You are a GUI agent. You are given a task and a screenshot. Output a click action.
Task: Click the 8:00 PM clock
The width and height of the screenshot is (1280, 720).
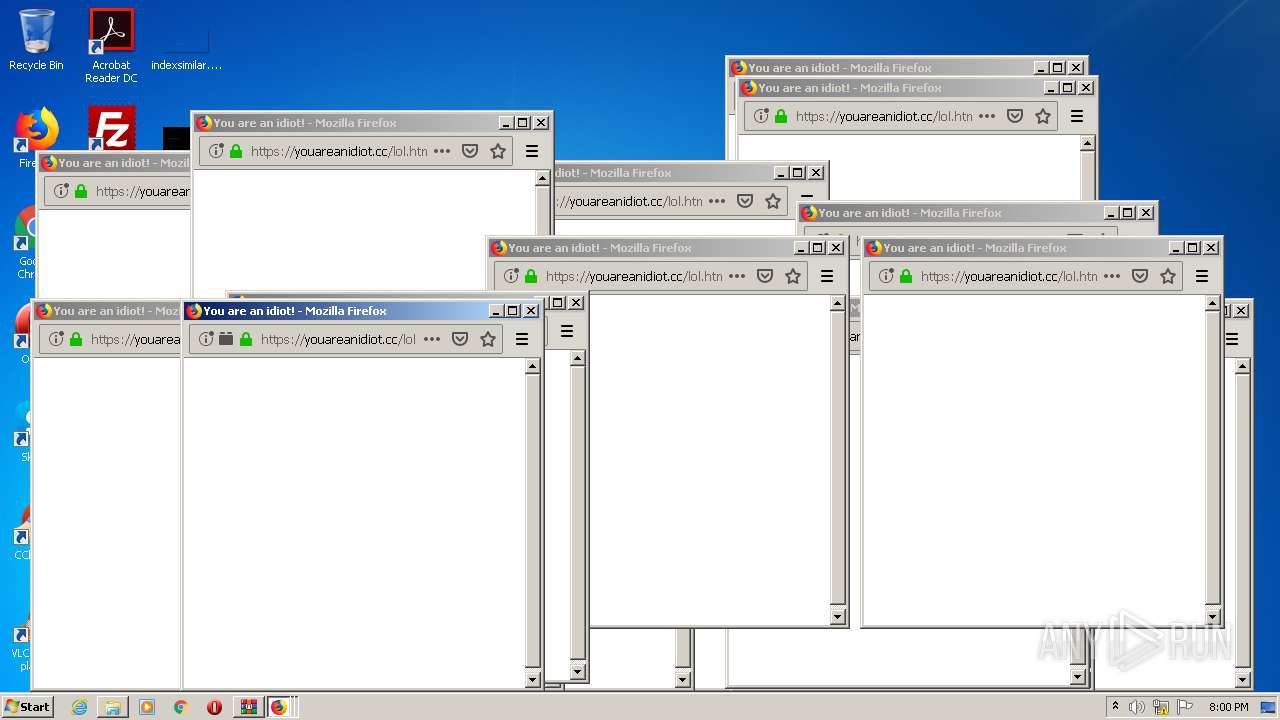pos(1228,707)
